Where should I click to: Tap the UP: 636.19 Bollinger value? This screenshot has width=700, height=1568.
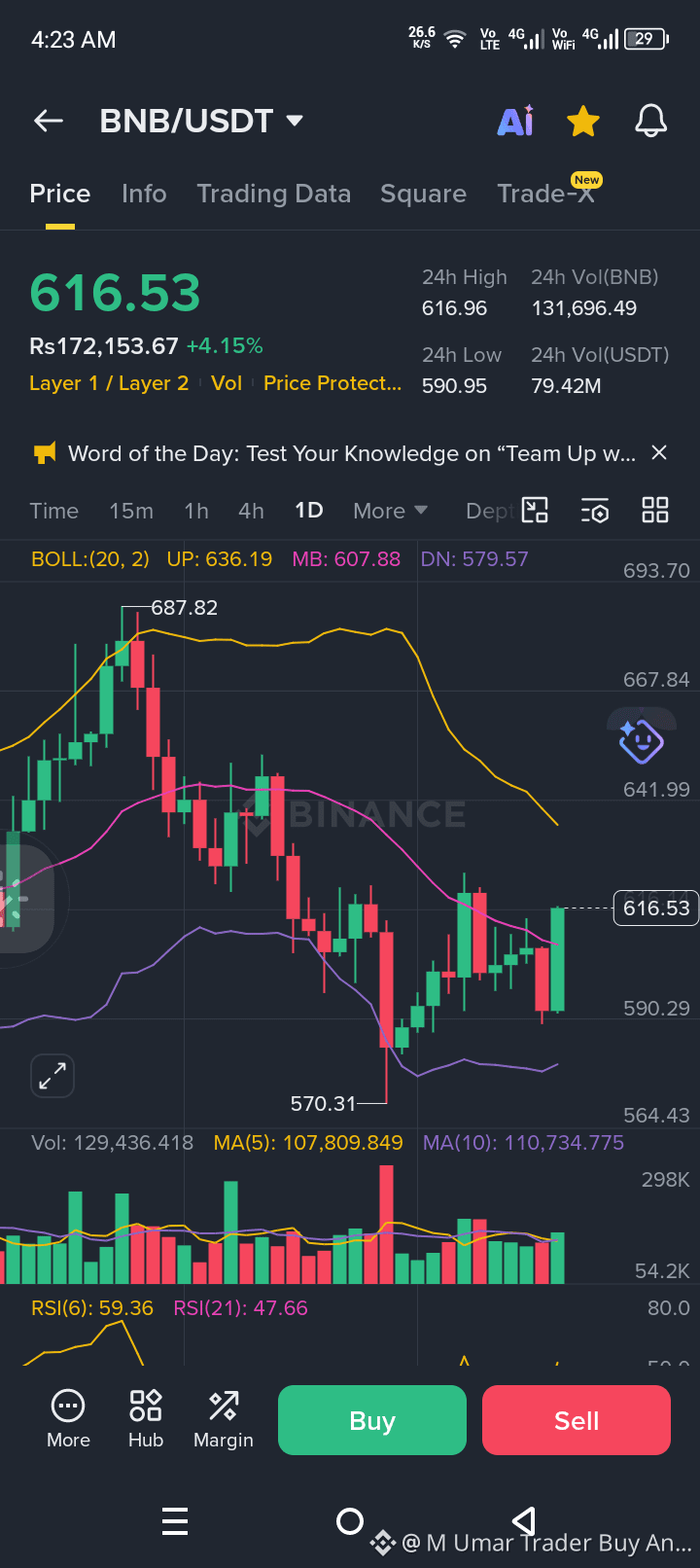pos(220,559)
